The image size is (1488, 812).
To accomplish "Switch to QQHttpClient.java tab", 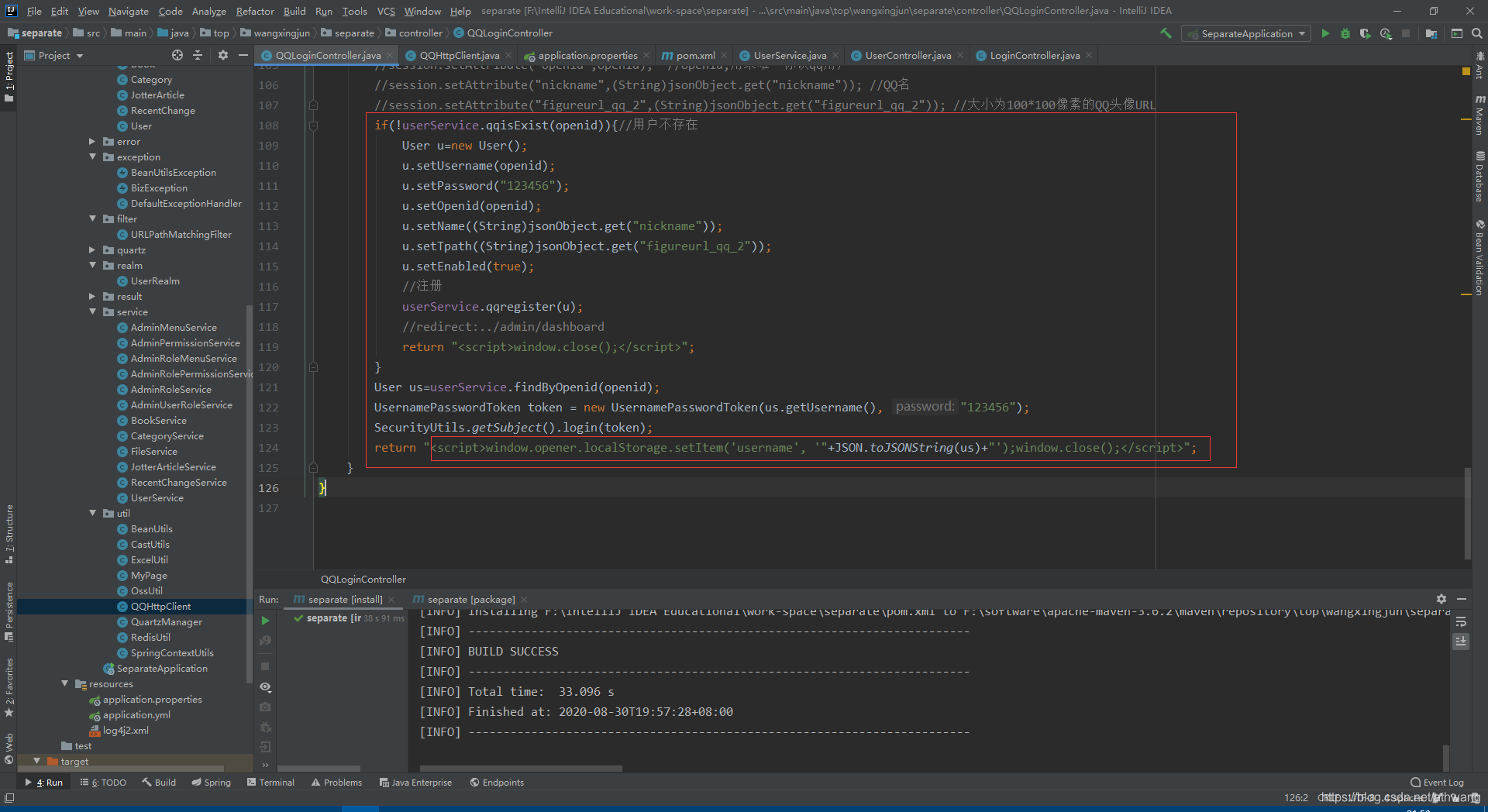I will [460, 55].
